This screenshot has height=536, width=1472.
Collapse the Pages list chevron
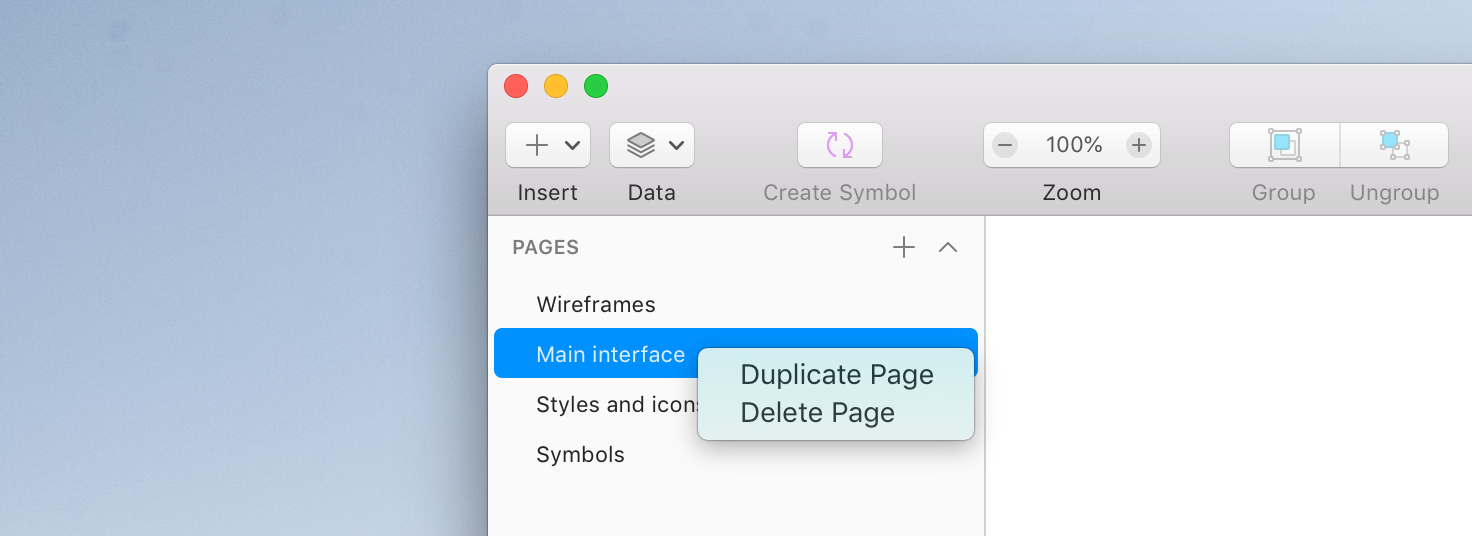coord(948,247)
